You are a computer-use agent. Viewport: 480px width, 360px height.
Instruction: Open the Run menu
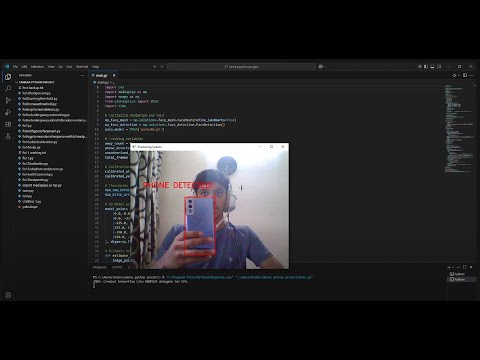69,67
